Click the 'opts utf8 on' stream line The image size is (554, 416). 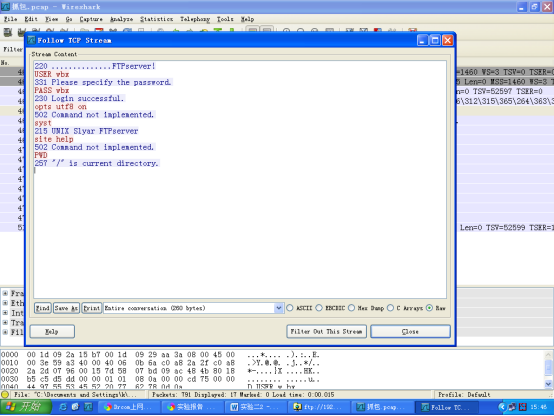pyautogui.click(x=60, y=107)
